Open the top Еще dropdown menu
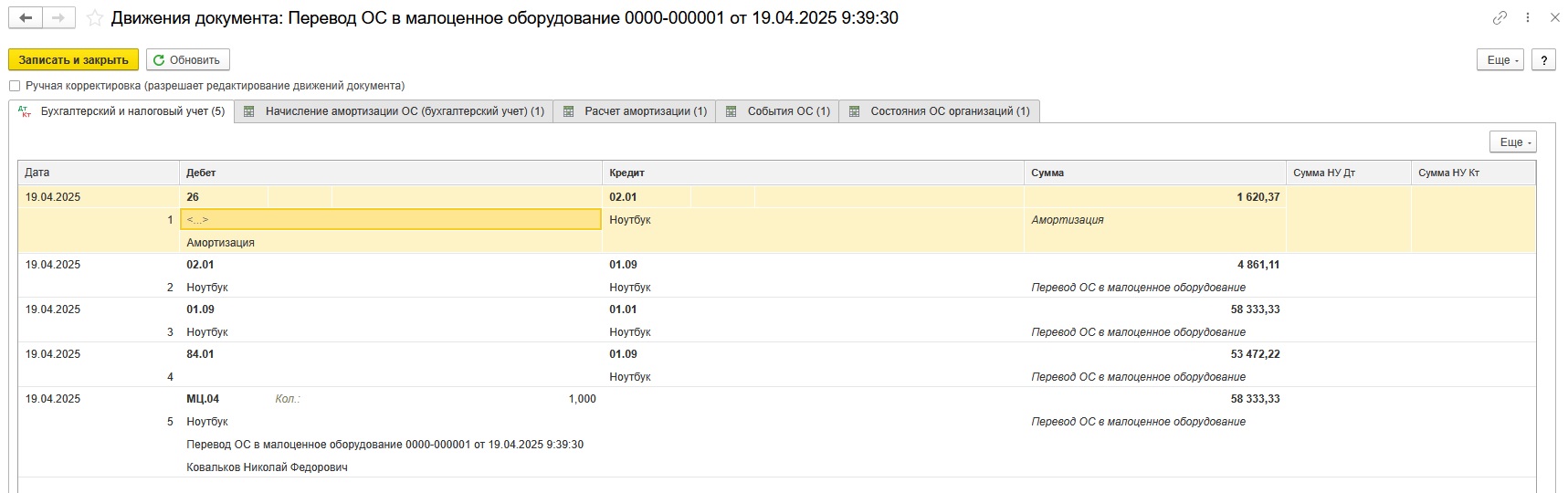This screenshot has height=493, width=1568. (1500, 60)
